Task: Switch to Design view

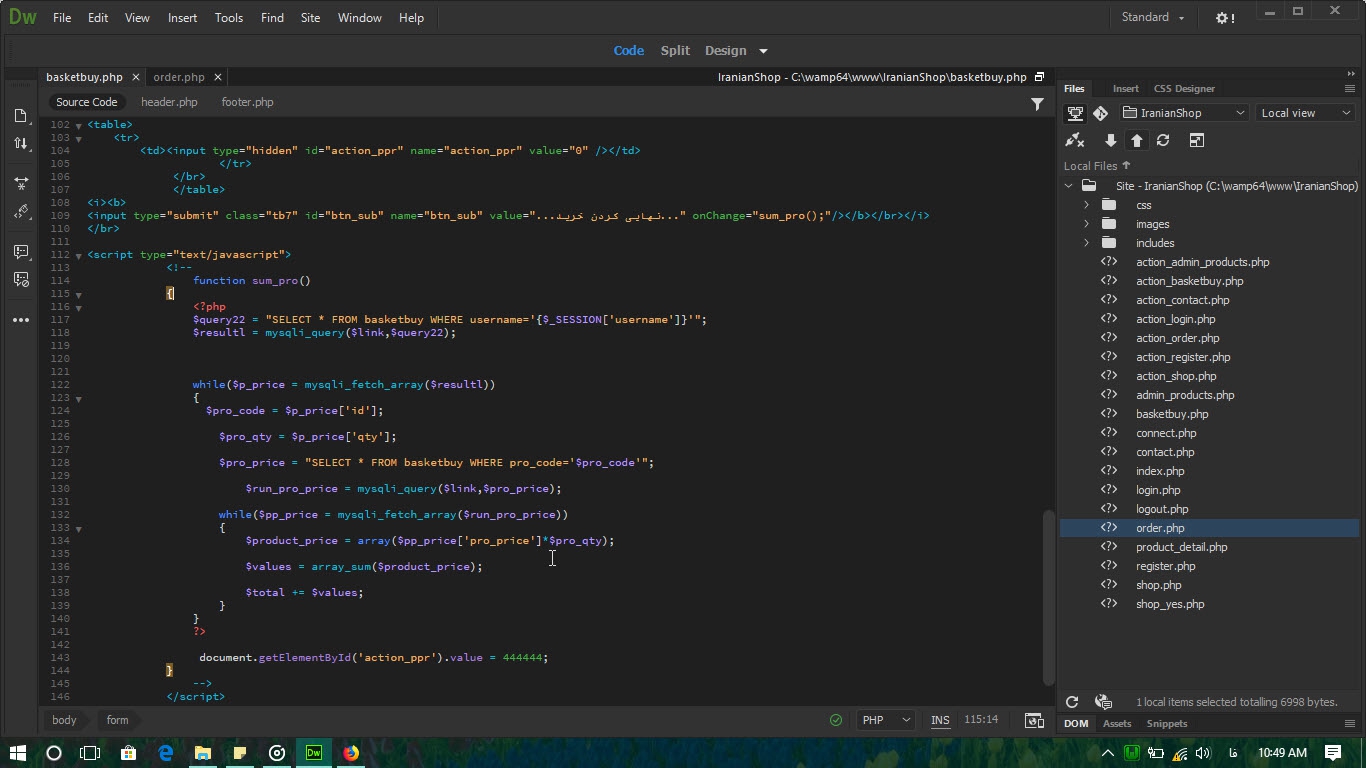Action: click(725, 51)
